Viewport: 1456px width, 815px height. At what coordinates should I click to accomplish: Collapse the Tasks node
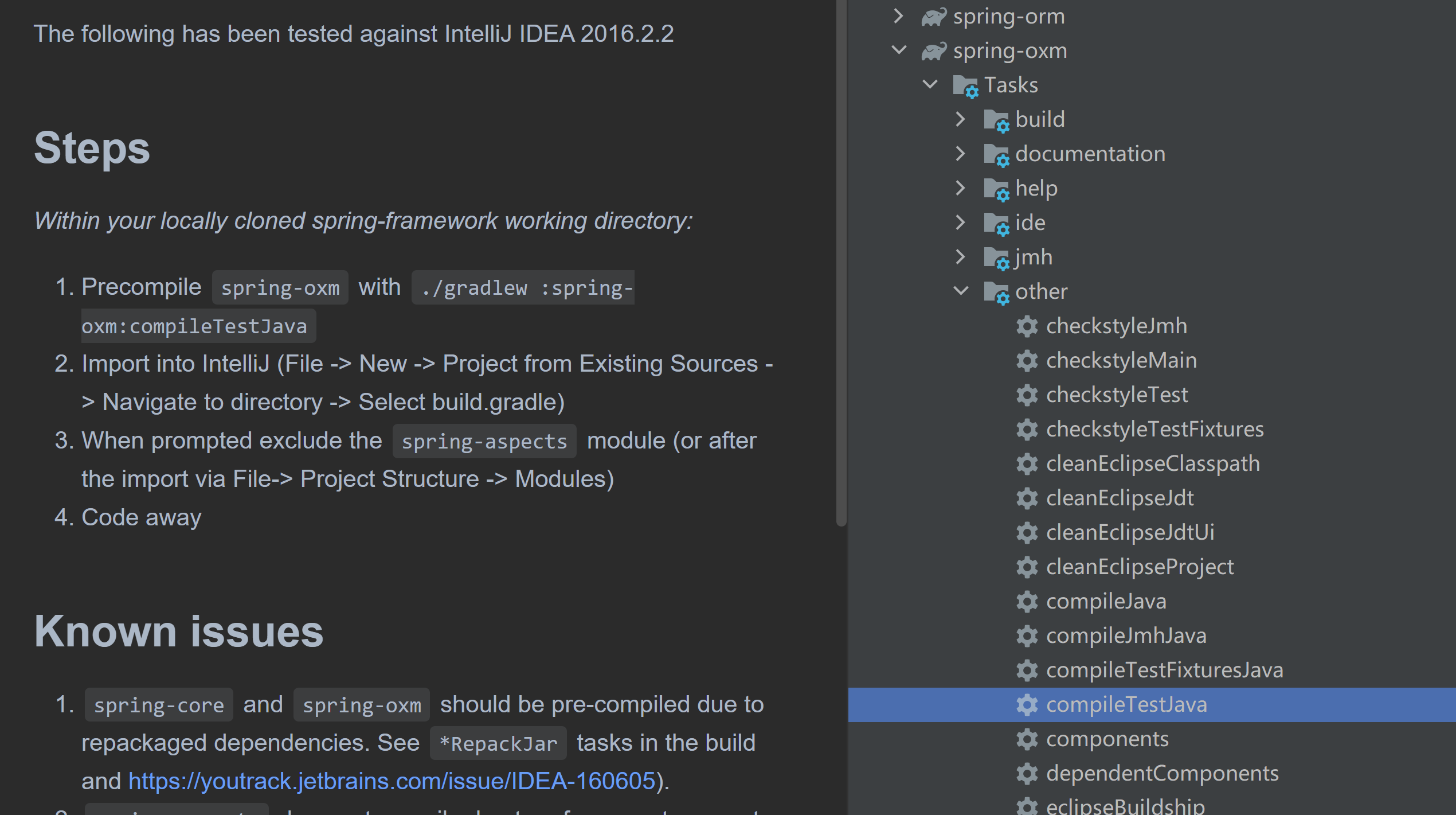tap(930, 85)
